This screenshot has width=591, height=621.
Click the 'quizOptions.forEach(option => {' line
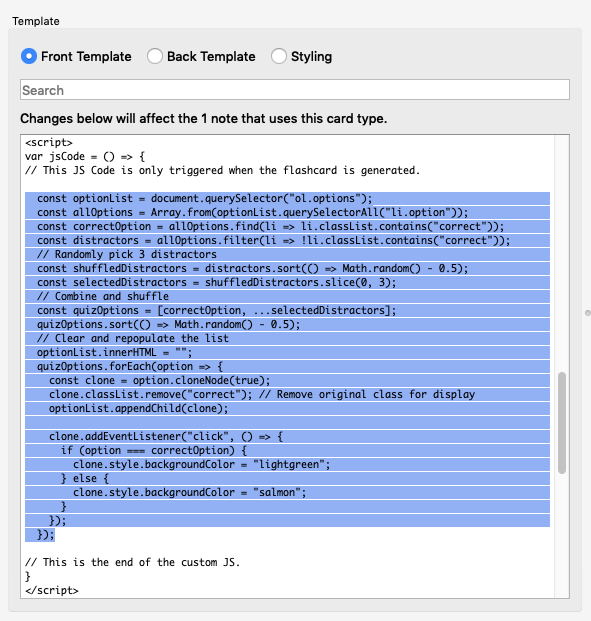[130, 366]
